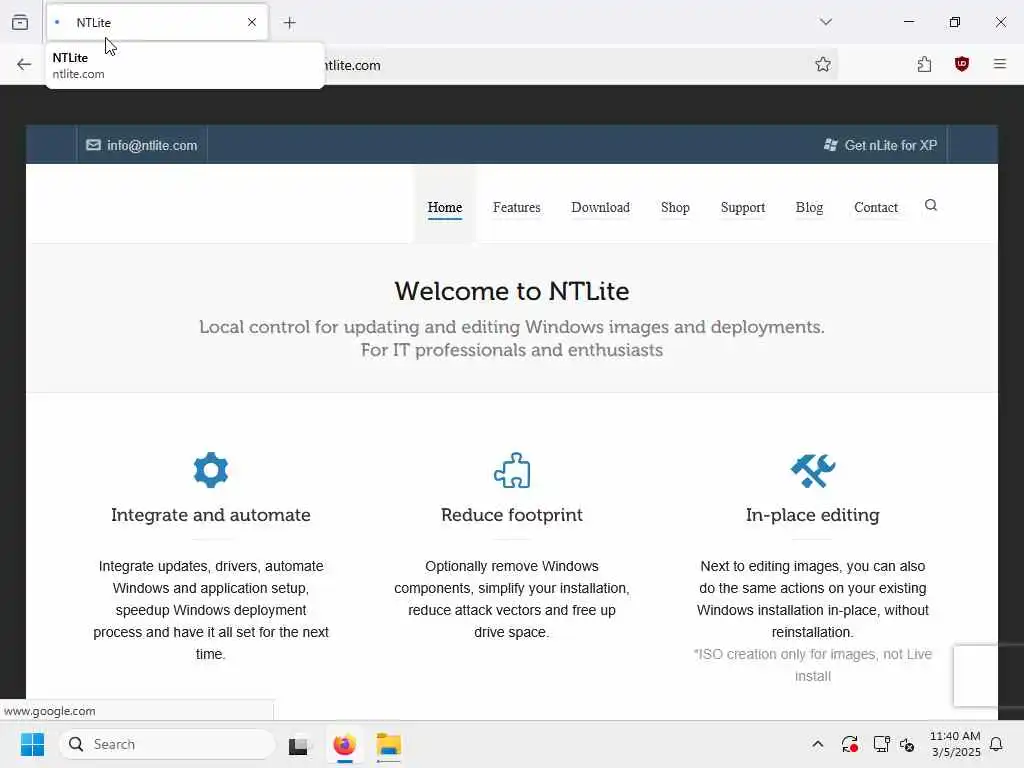
Task: Open the network tray icon
Action: (881, 744)
